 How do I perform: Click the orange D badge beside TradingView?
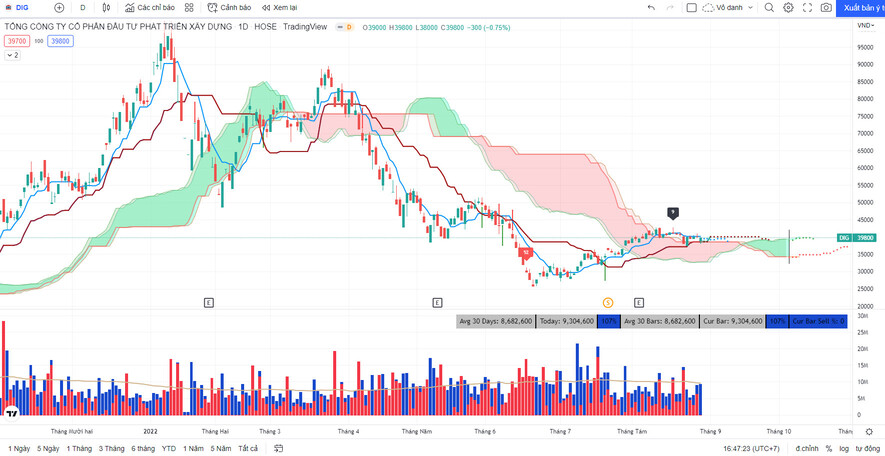(x=349, y=27)
